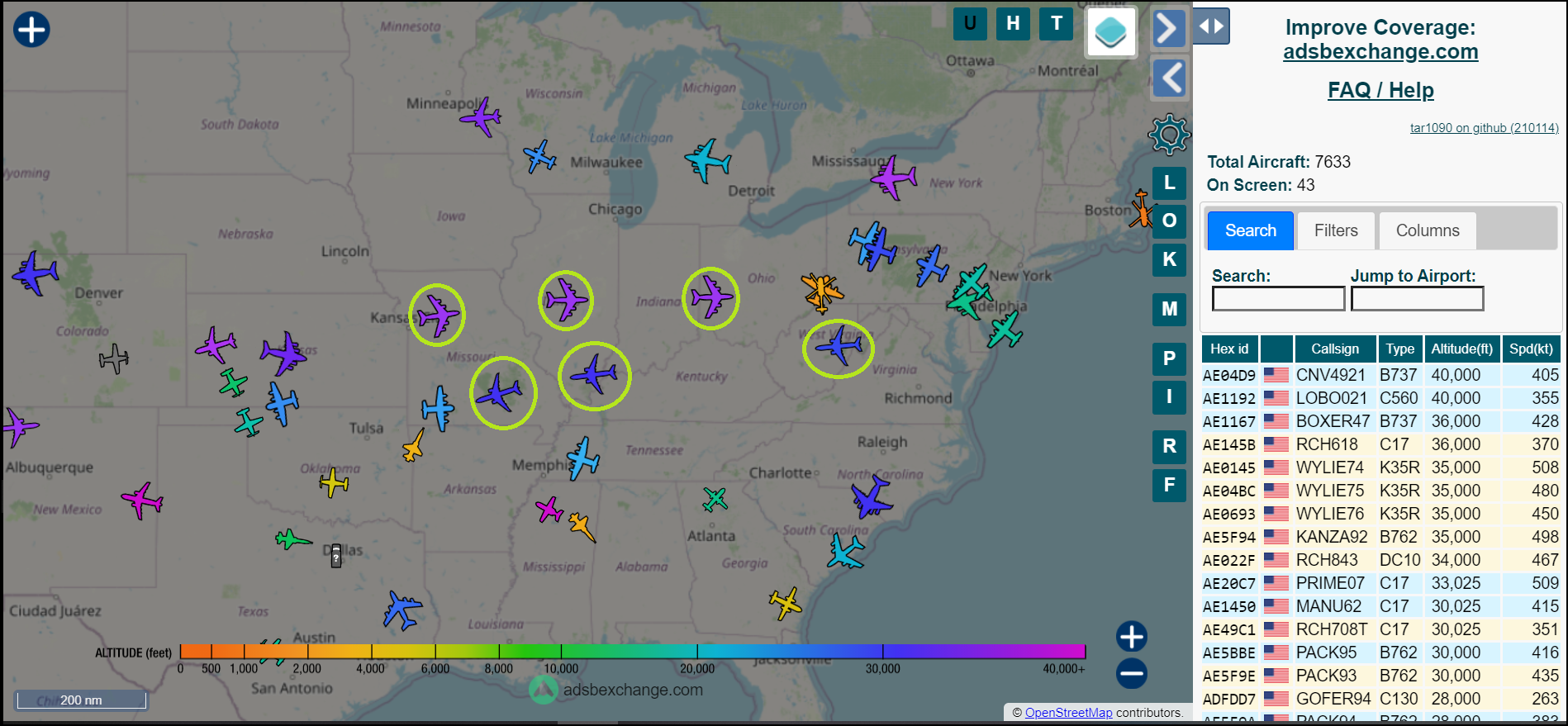Click the right chevron arrow button

pos(1169,29)
